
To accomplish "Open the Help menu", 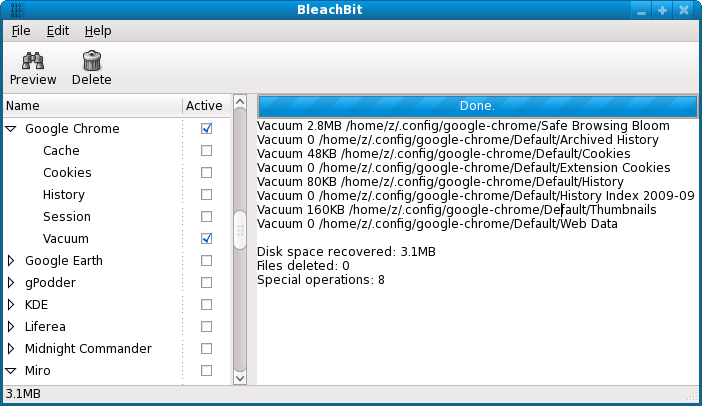I will coord(98,31).
